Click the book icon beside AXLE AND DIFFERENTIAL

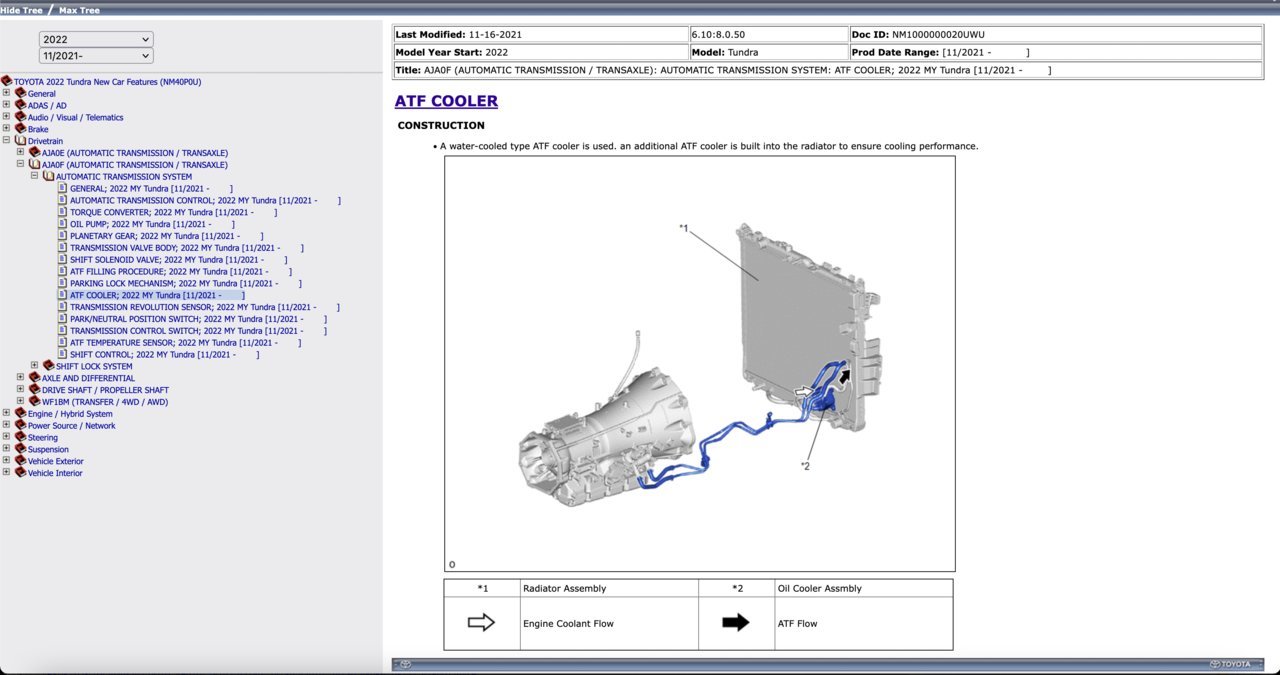(34, 378)
